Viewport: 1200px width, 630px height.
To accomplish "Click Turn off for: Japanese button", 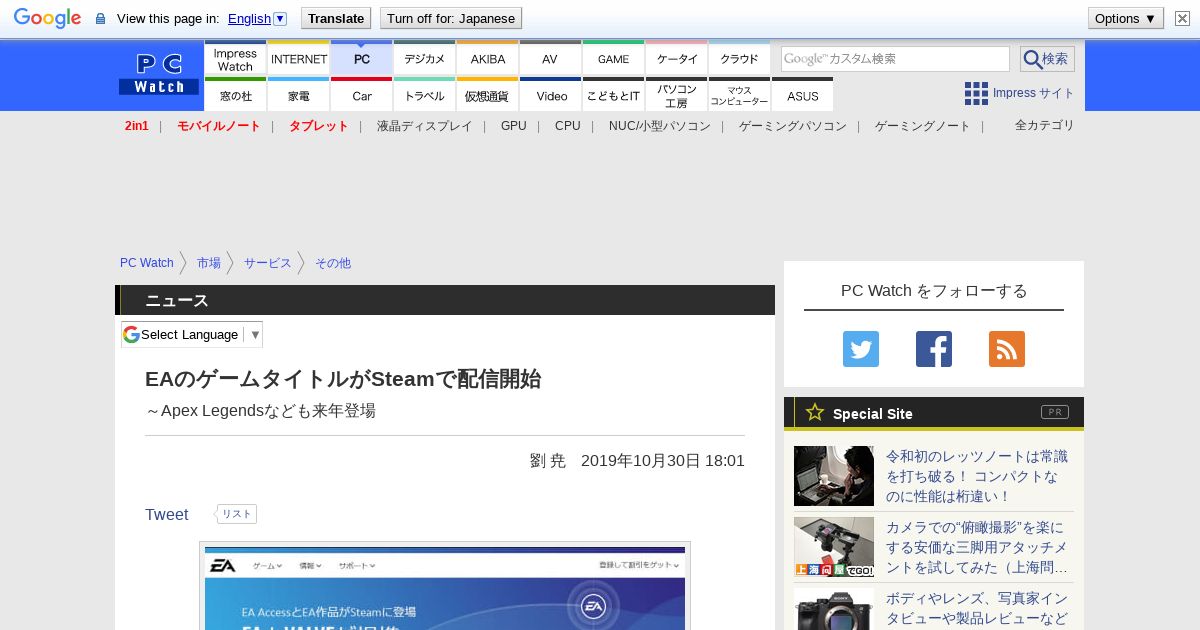I will click(450, 18).
